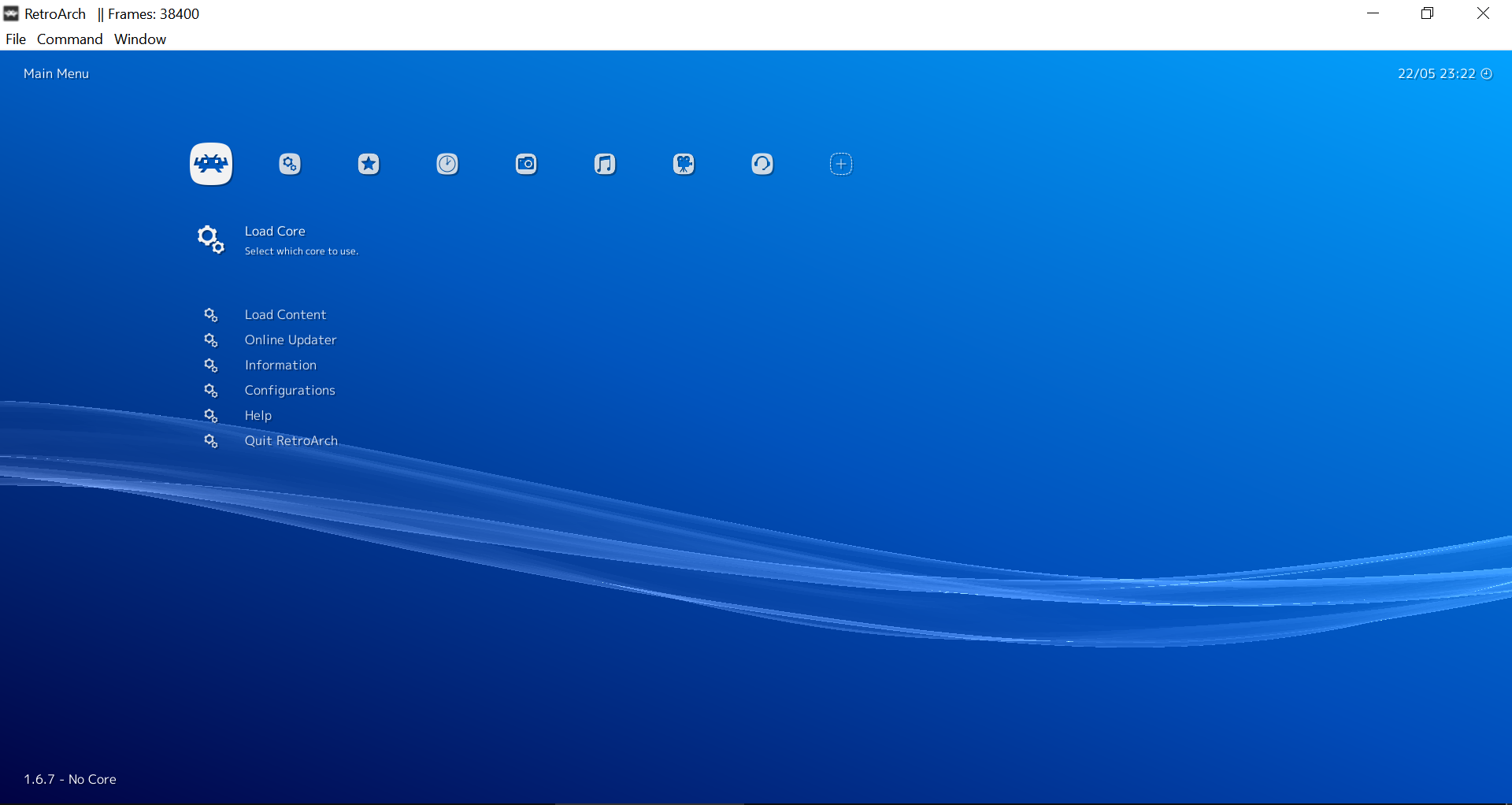Click the RetroArch title bar app icon
This screenshot has height=805, width=1512.
click(11, 13)
